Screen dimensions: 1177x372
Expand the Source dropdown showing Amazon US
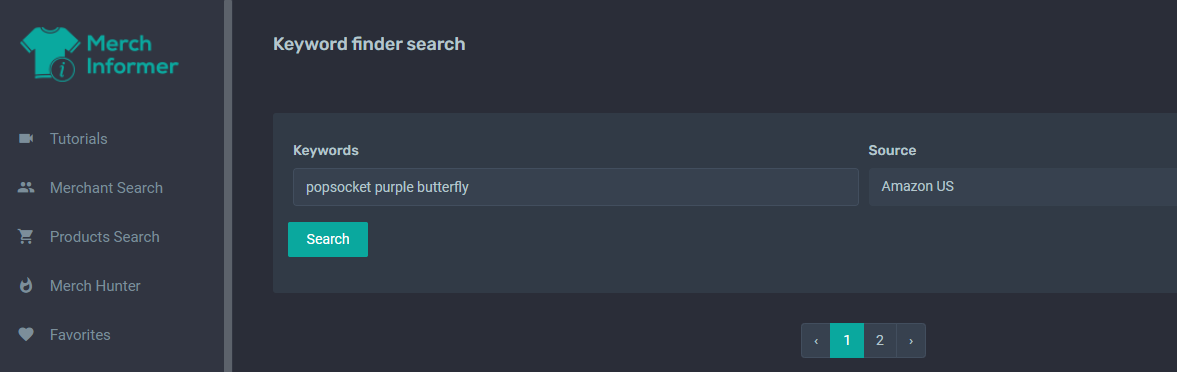tap(1023, 187)
